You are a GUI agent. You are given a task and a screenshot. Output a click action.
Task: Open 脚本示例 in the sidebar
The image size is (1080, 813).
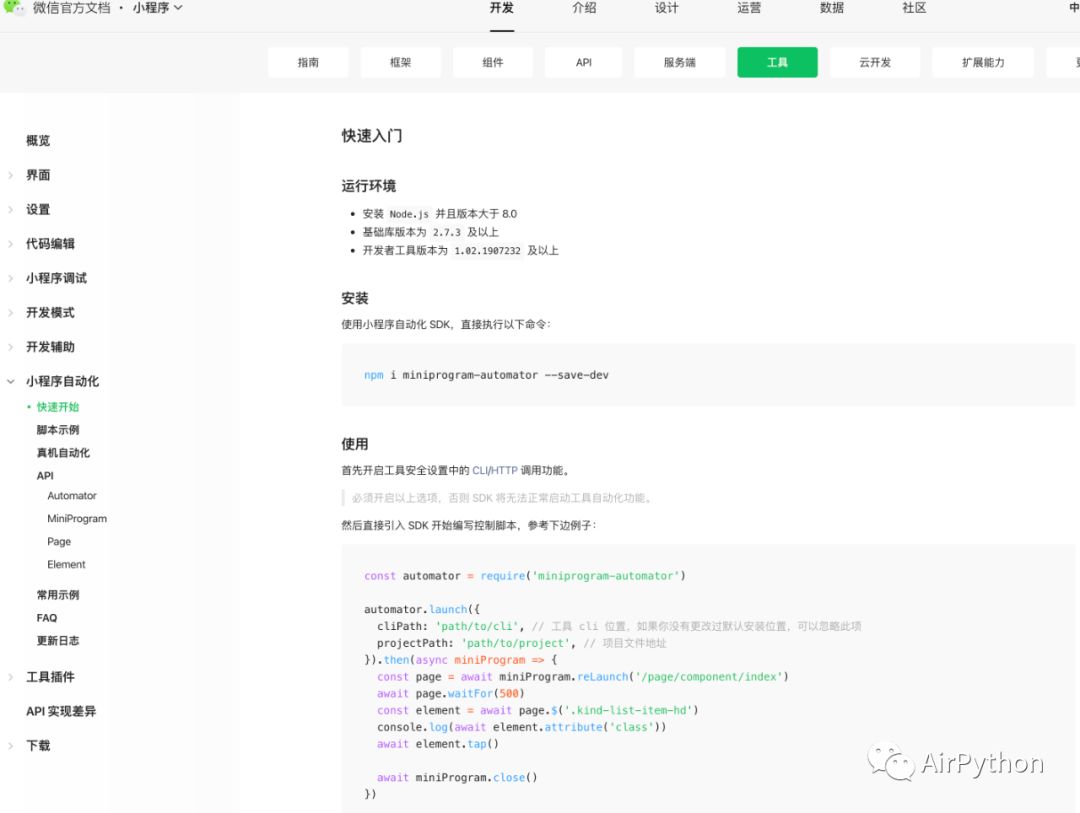(58, 430)
